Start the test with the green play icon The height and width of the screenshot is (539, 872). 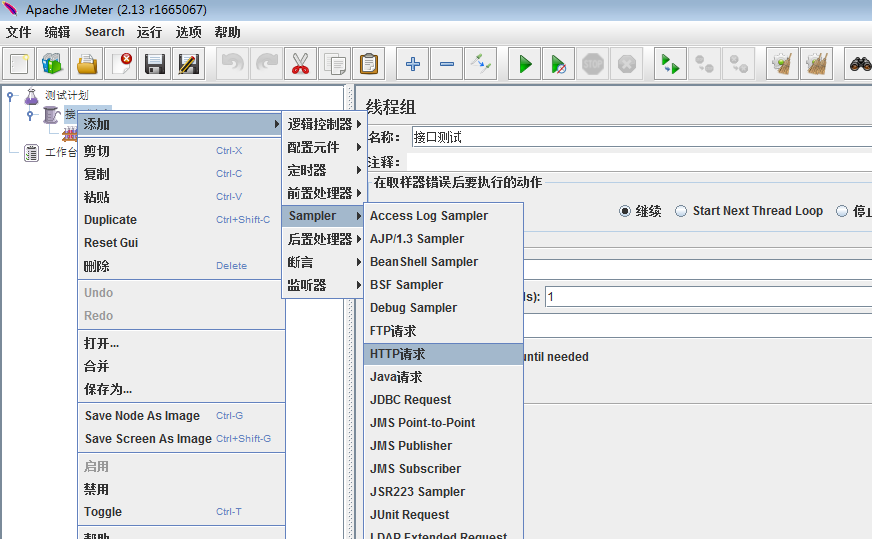pyautogui.click(x=524, y=64)
